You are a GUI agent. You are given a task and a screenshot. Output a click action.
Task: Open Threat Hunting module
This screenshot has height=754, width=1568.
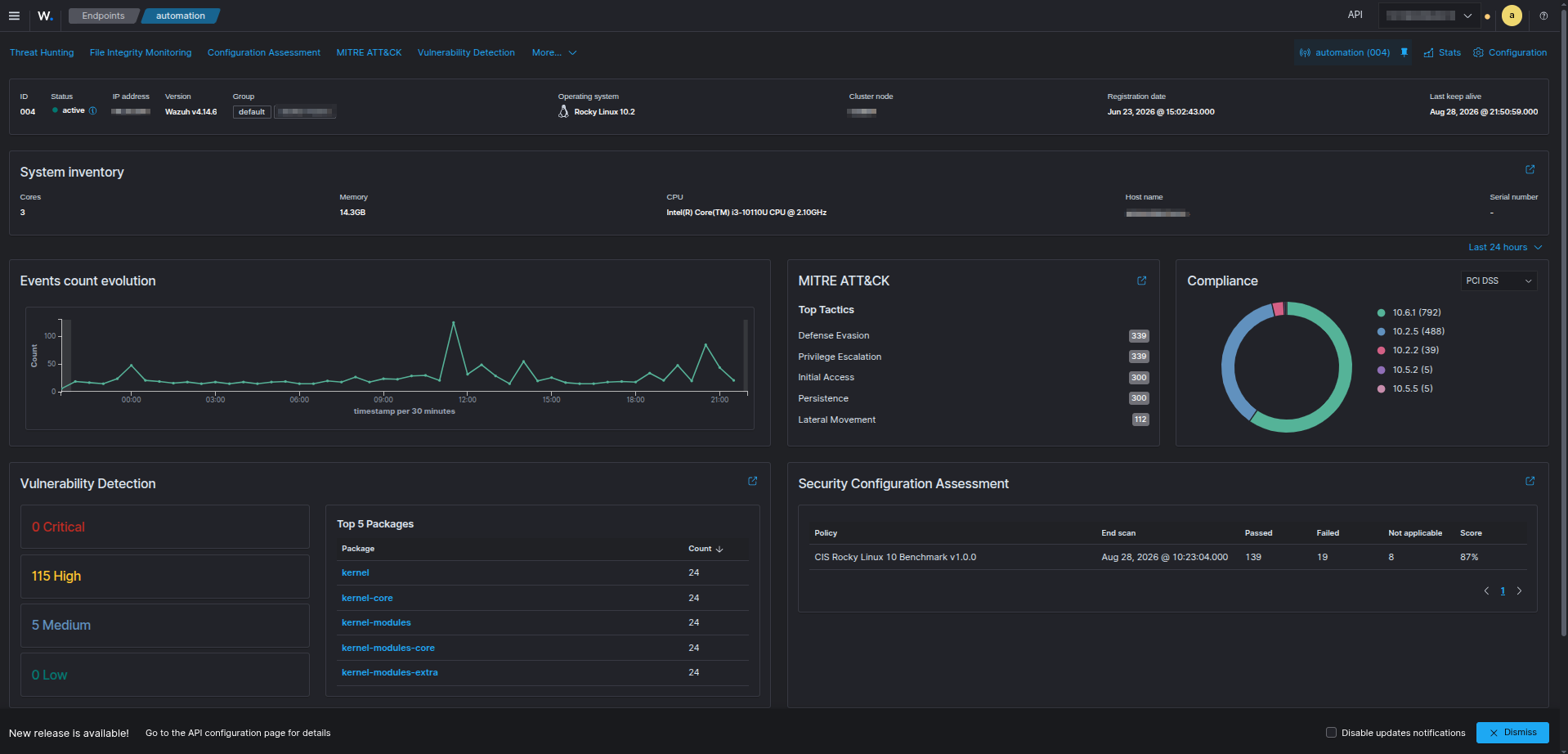[x=42, y=52]
